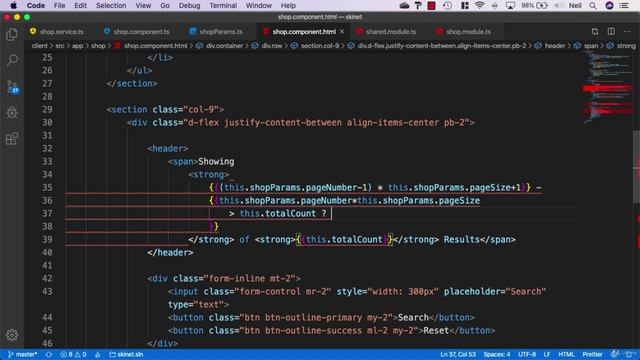Click the 'header' breadcrumb segment

[x=555, y=46]
